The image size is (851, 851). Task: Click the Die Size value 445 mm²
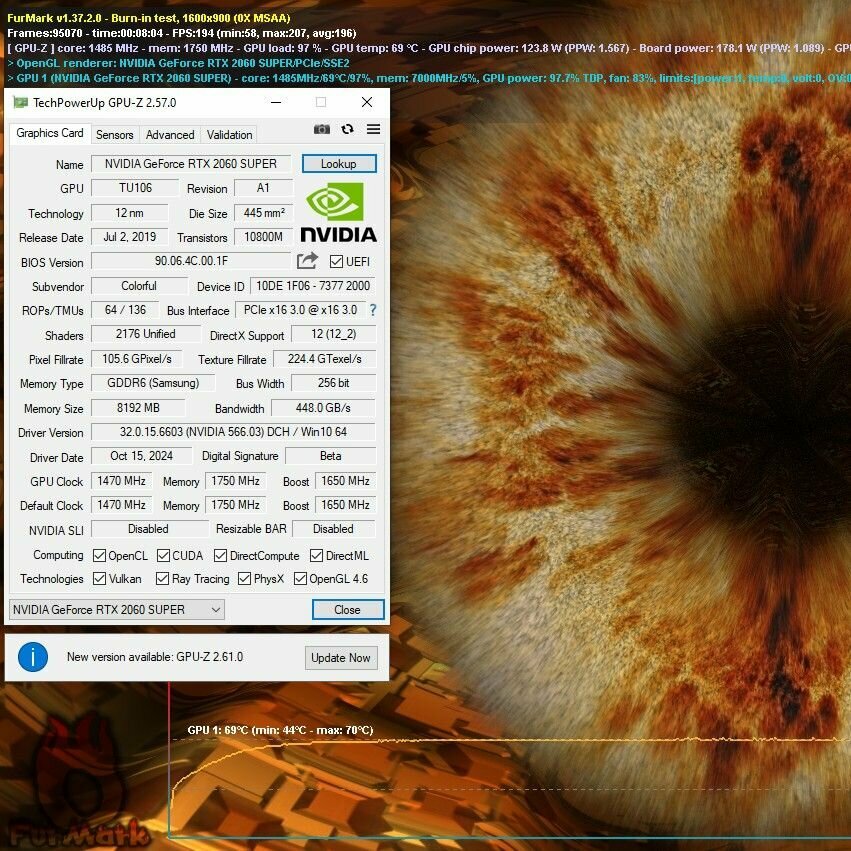click(264, 213)
